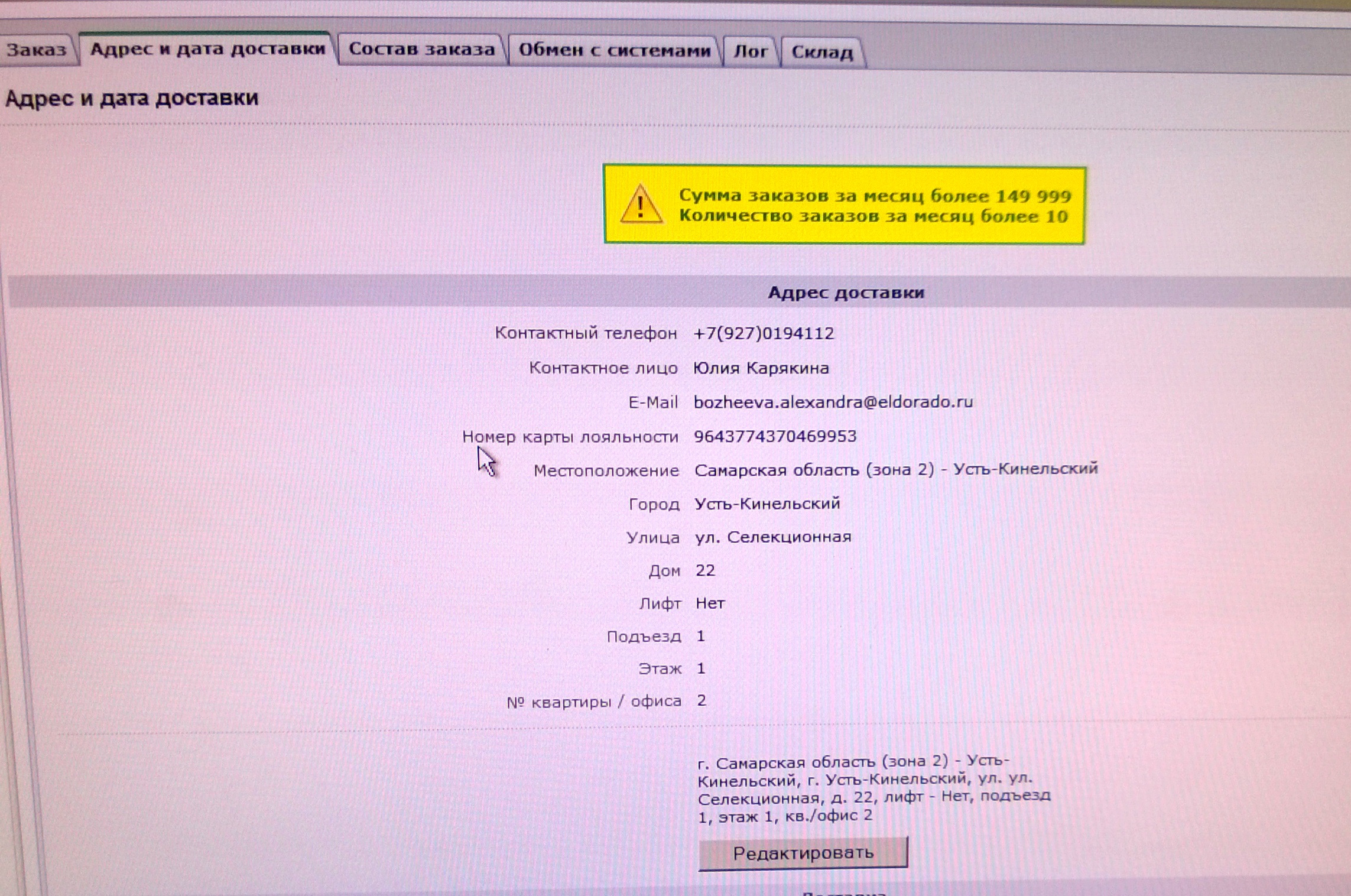Image resolution: width=1351 pixels, height=896 pixels.
Task: Click the Город value Усть-Кинельский
Action: coord(767,504)
